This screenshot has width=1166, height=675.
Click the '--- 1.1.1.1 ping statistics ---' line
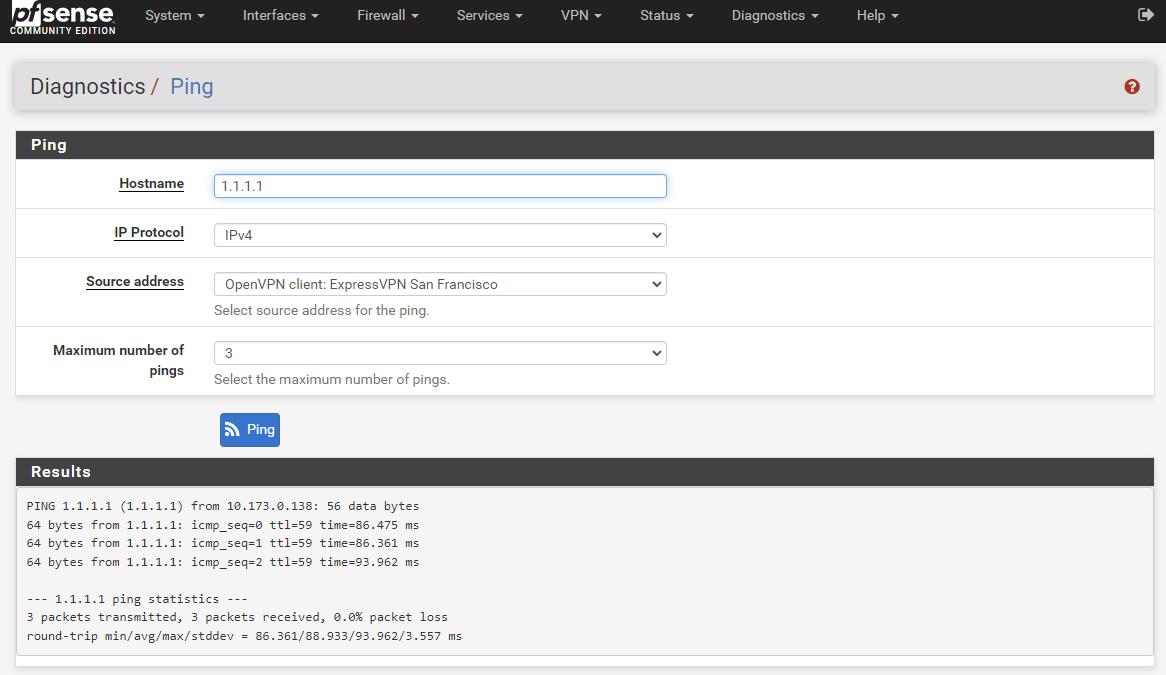point(137,599)
